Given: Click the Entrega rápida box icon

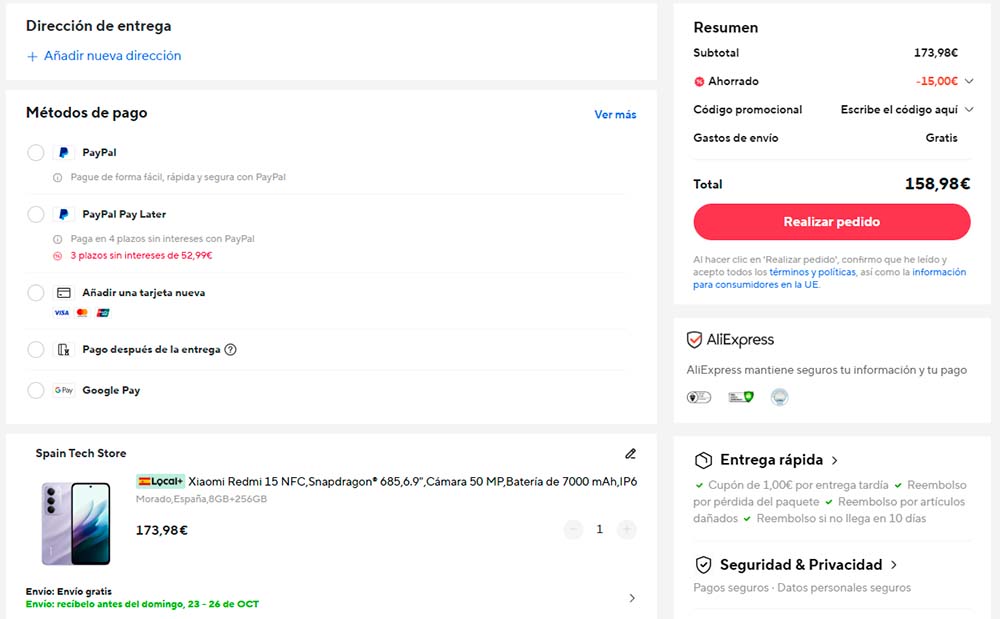Looking at the screenshot, I should pos(703,461).
